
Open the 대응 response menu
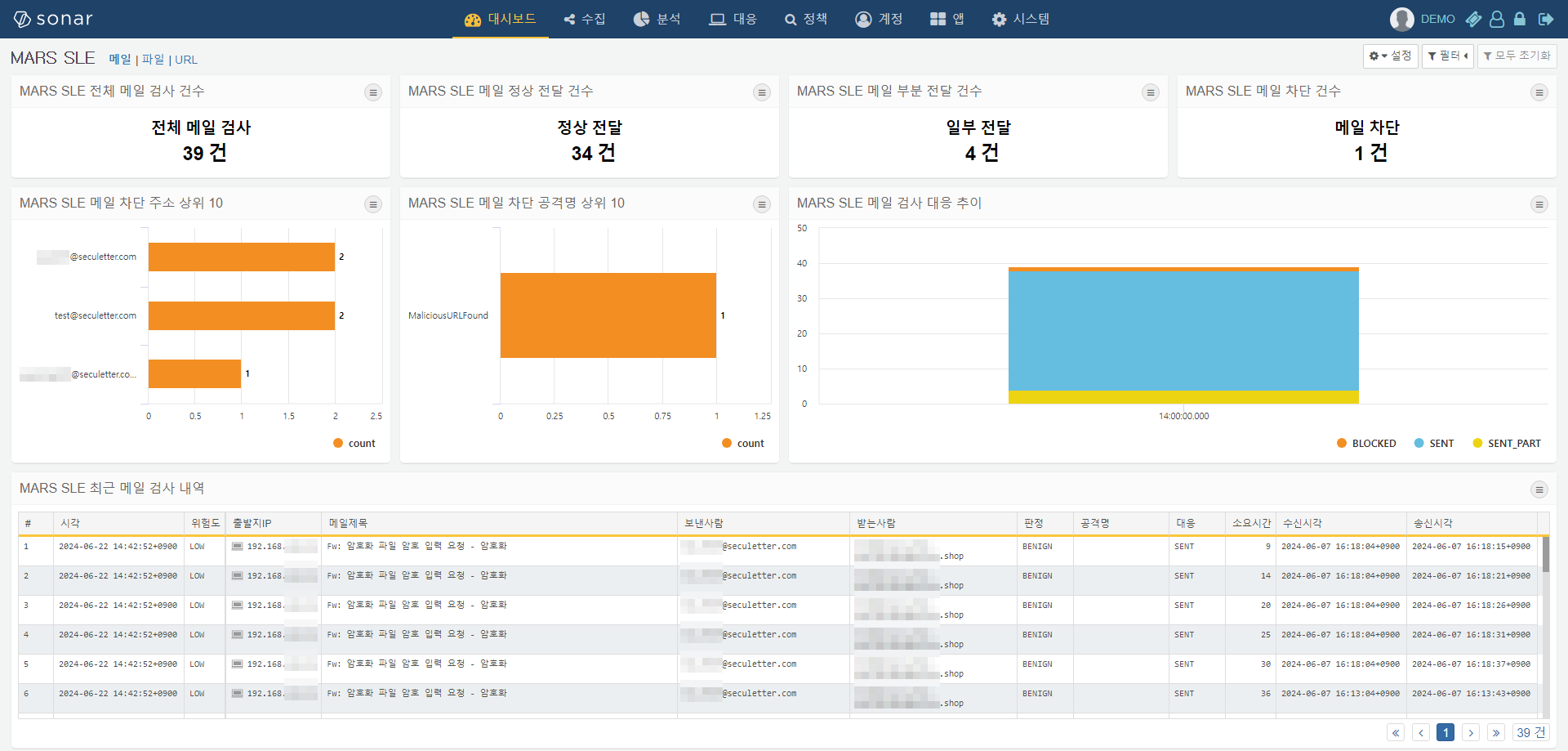(733, 19)
